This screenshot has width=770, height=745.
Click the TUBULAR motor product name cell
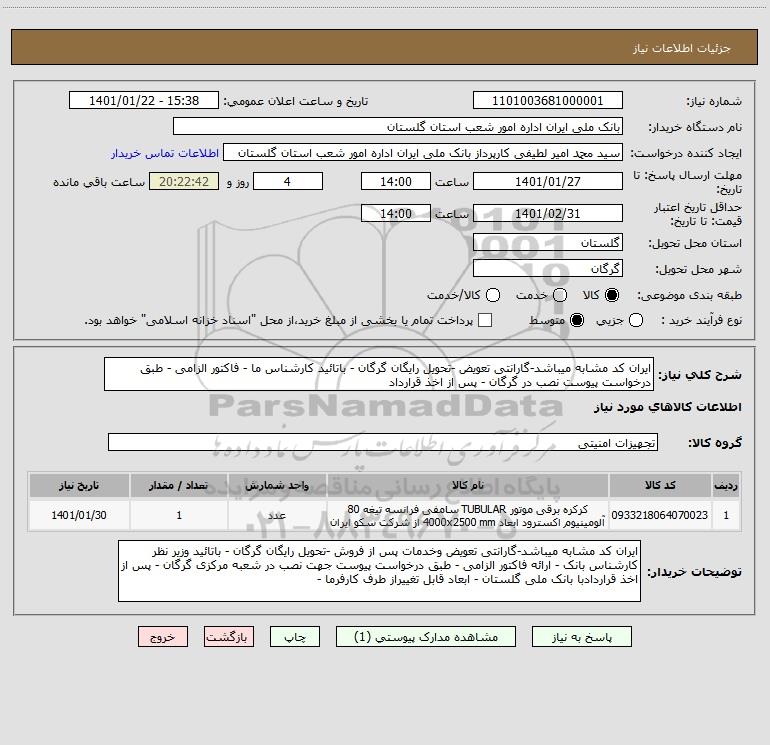click(x=468, y=515)
